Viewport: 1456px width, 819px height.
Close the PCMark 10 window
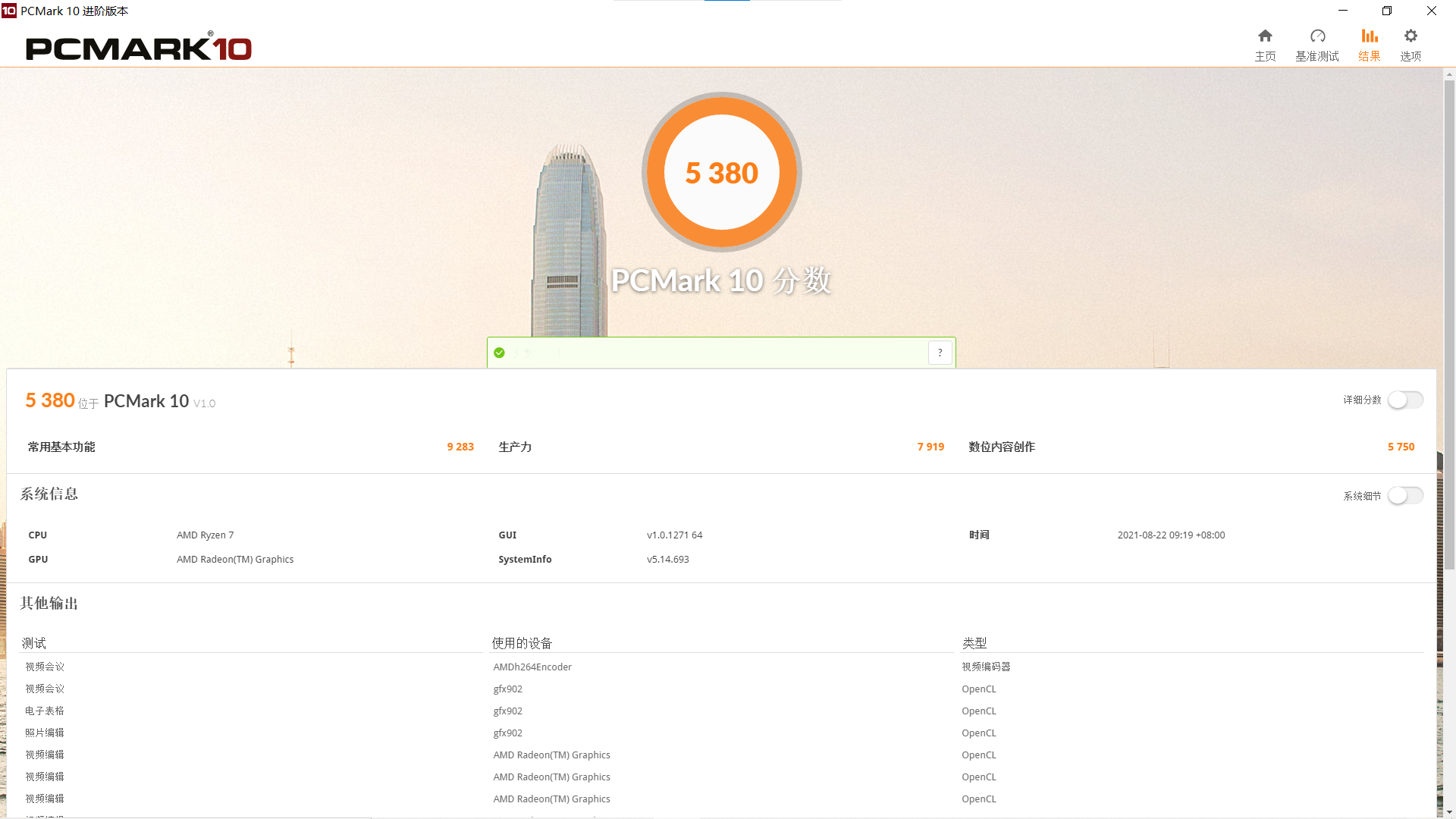1432,11
